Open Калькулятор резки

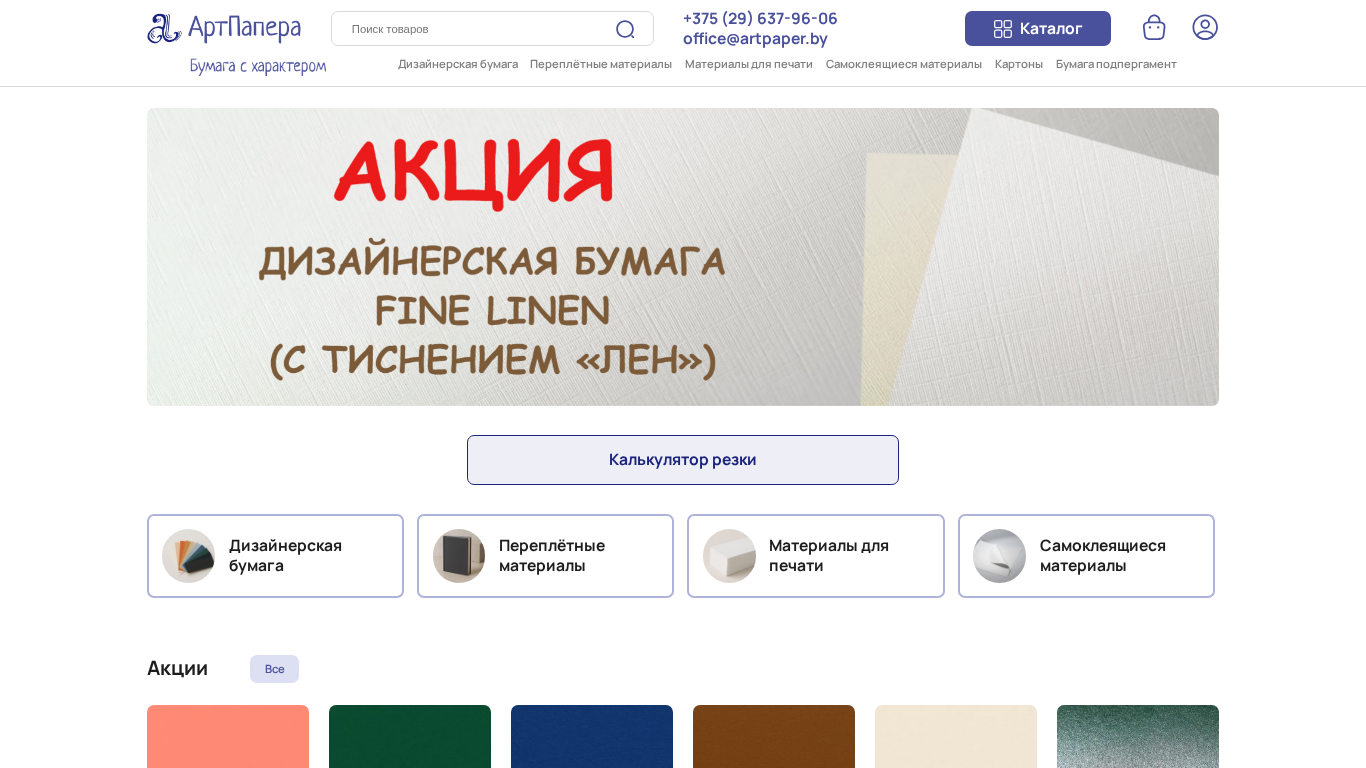point(683,460)
